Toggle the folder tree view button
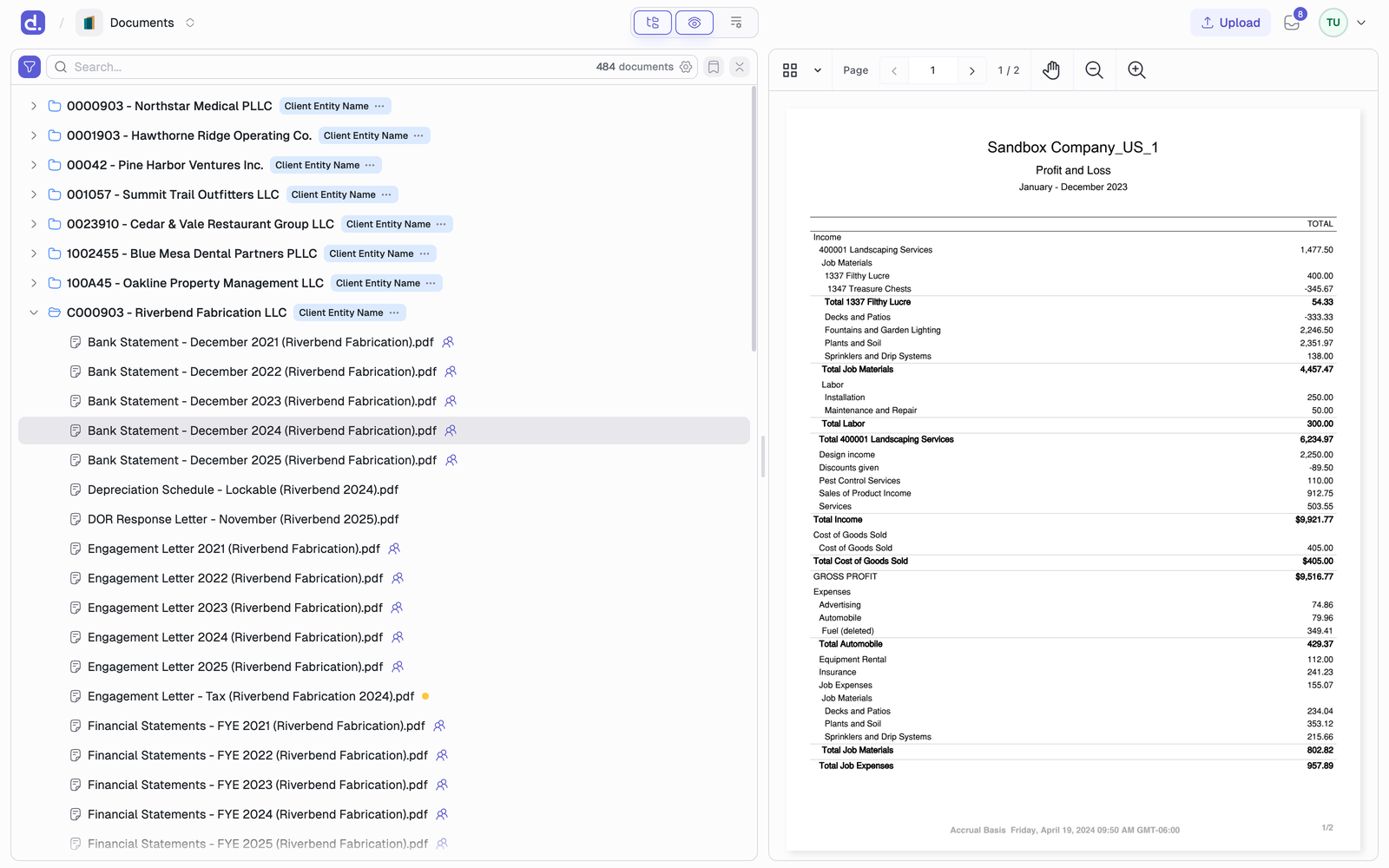This screenshot has height=868, width=1389. pos(653,23)
